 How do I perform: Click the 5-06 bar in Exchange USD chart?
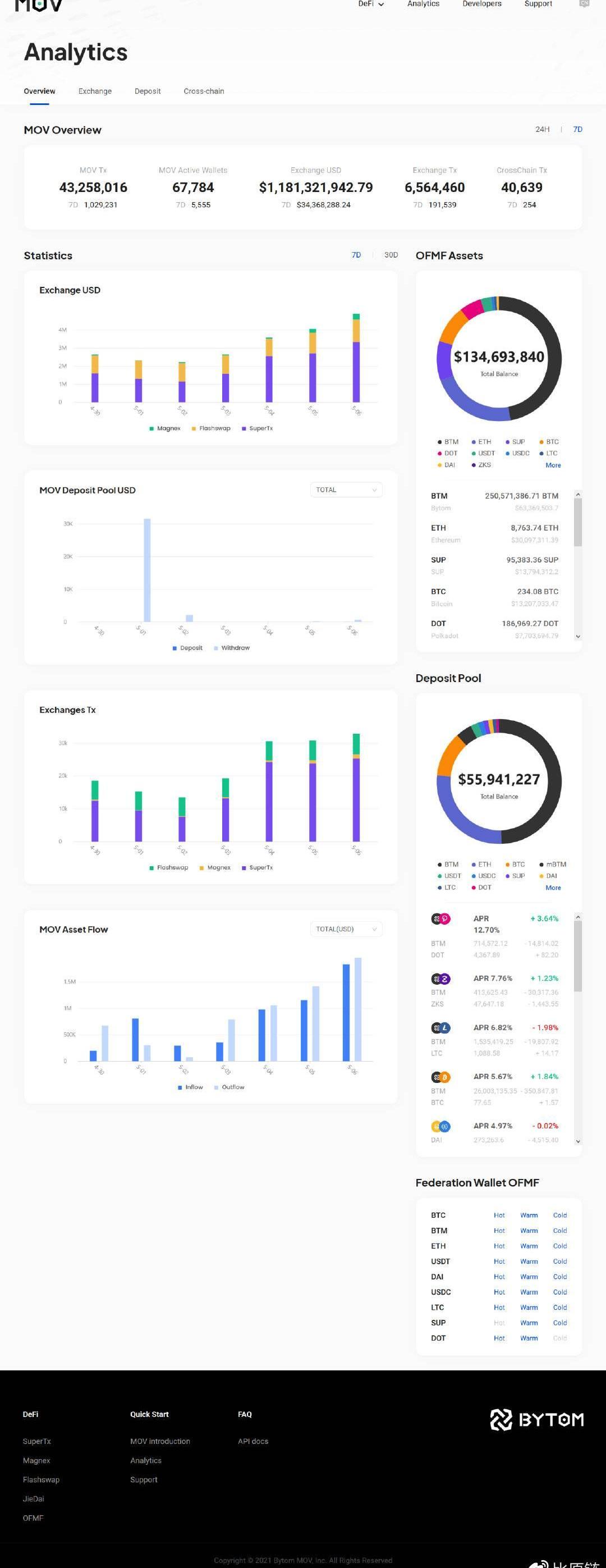coord(356,358)
